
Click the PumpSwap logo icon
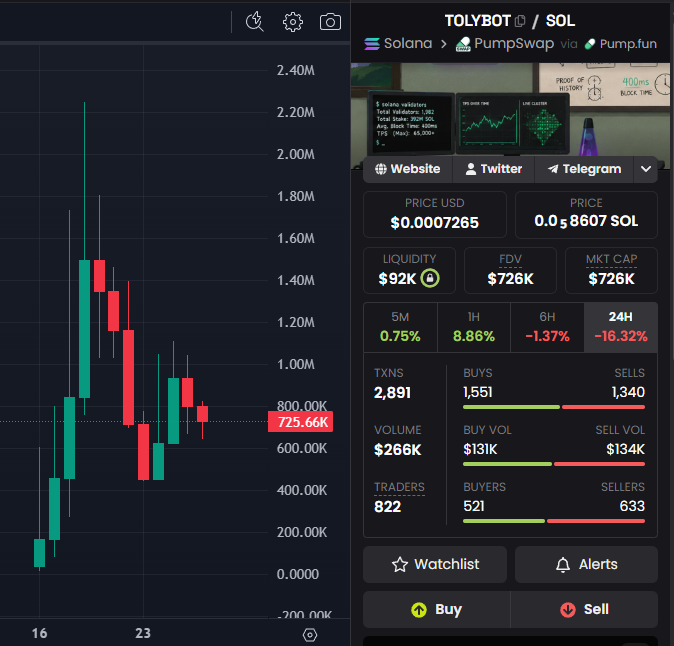(x=463, y=44)
